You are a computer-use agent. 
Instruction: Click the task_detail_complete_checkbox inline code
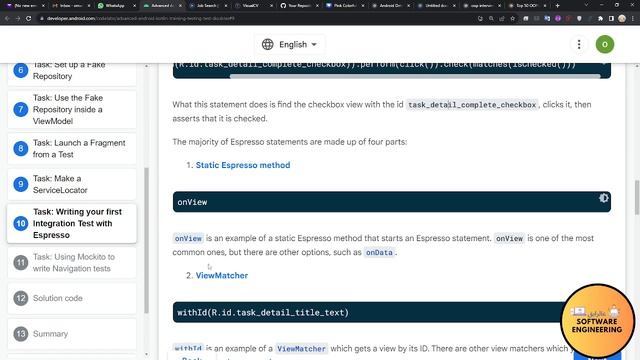472,105
